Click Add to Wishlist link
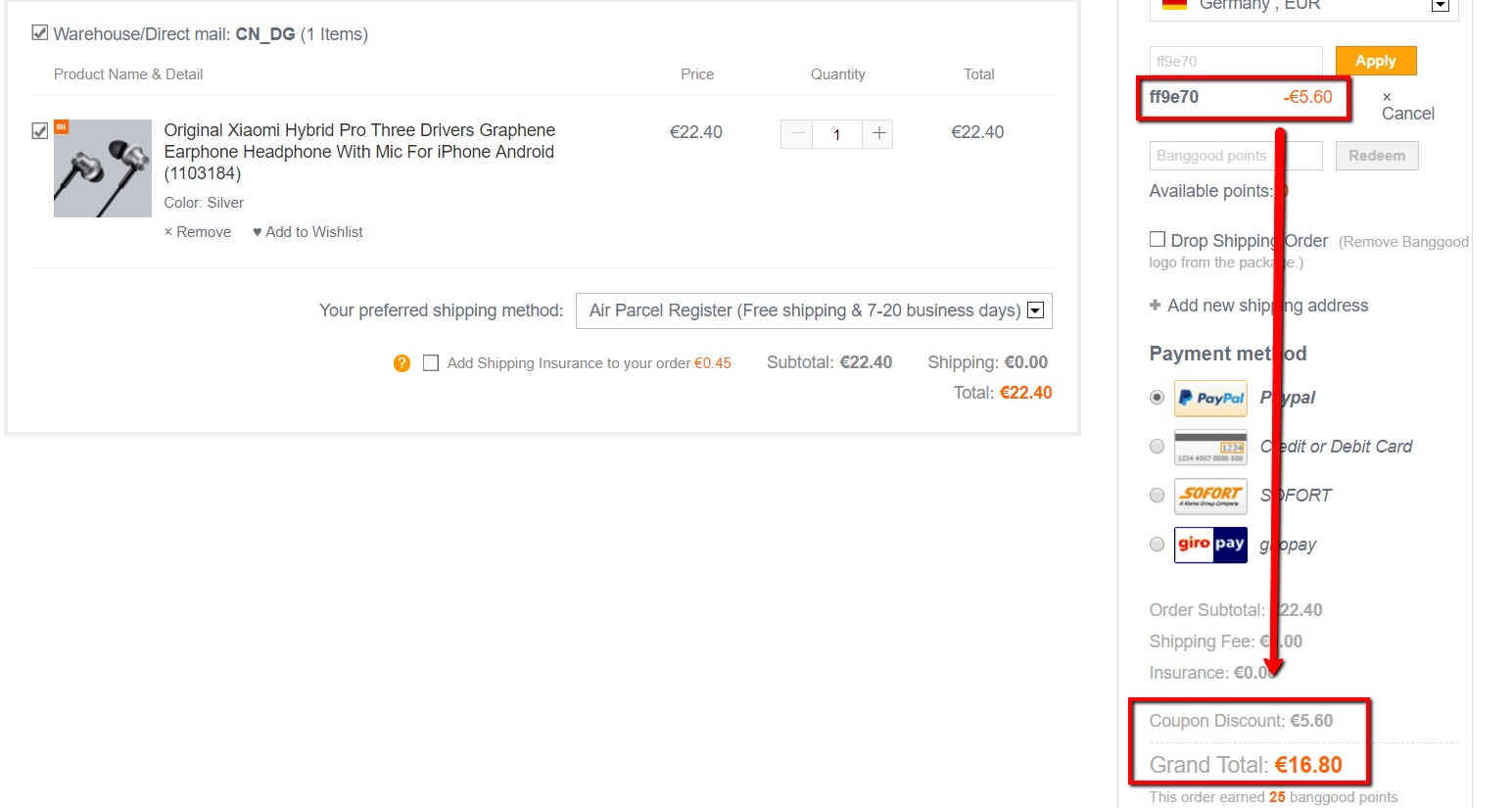Image resolution: width=1512 pixels, height=808 pixels. coord(308,232)
